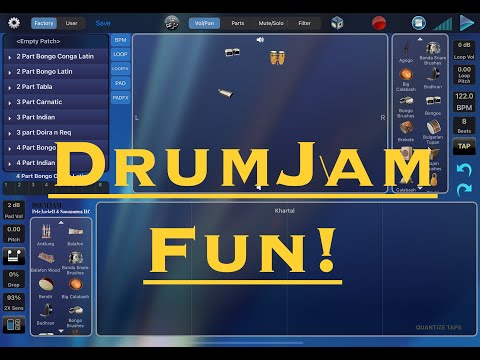Choose Big Calabash in the loop instrument list

point(406,79)
